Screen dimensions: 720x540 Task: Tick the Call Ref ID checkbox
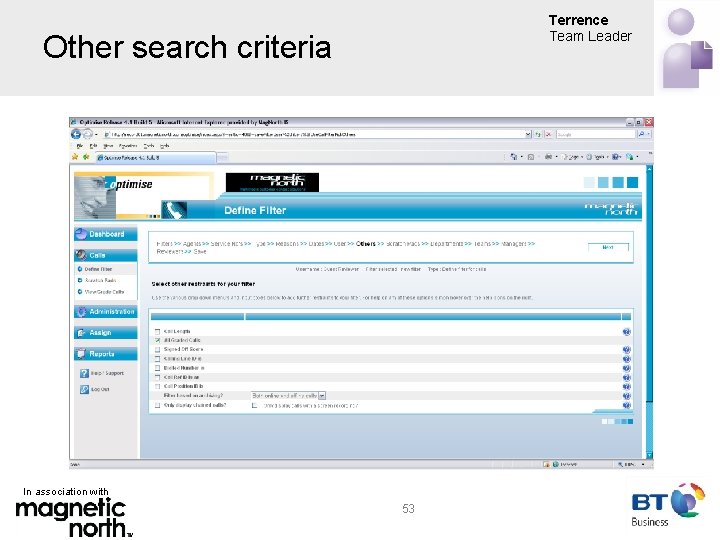tap(158, 377)
